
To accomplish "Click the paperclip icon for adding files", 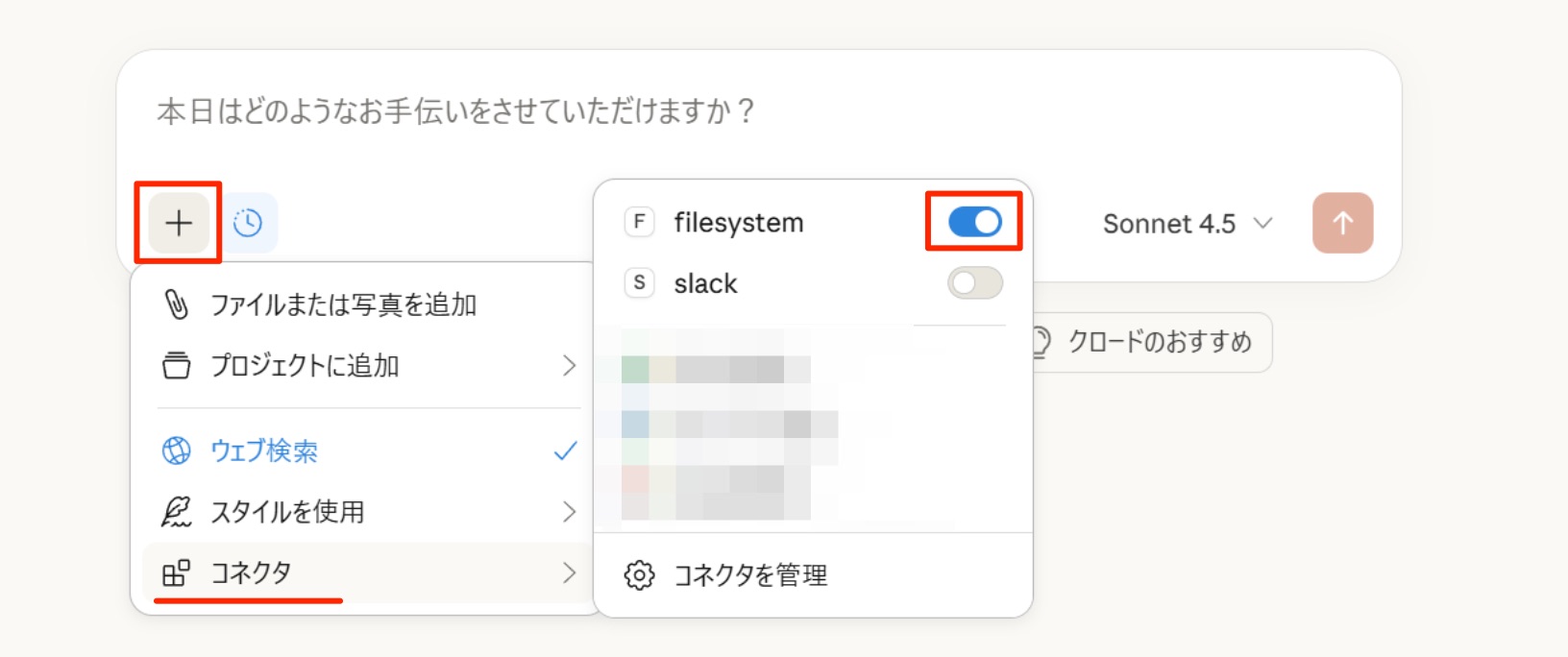I will (x=177, y=304).
